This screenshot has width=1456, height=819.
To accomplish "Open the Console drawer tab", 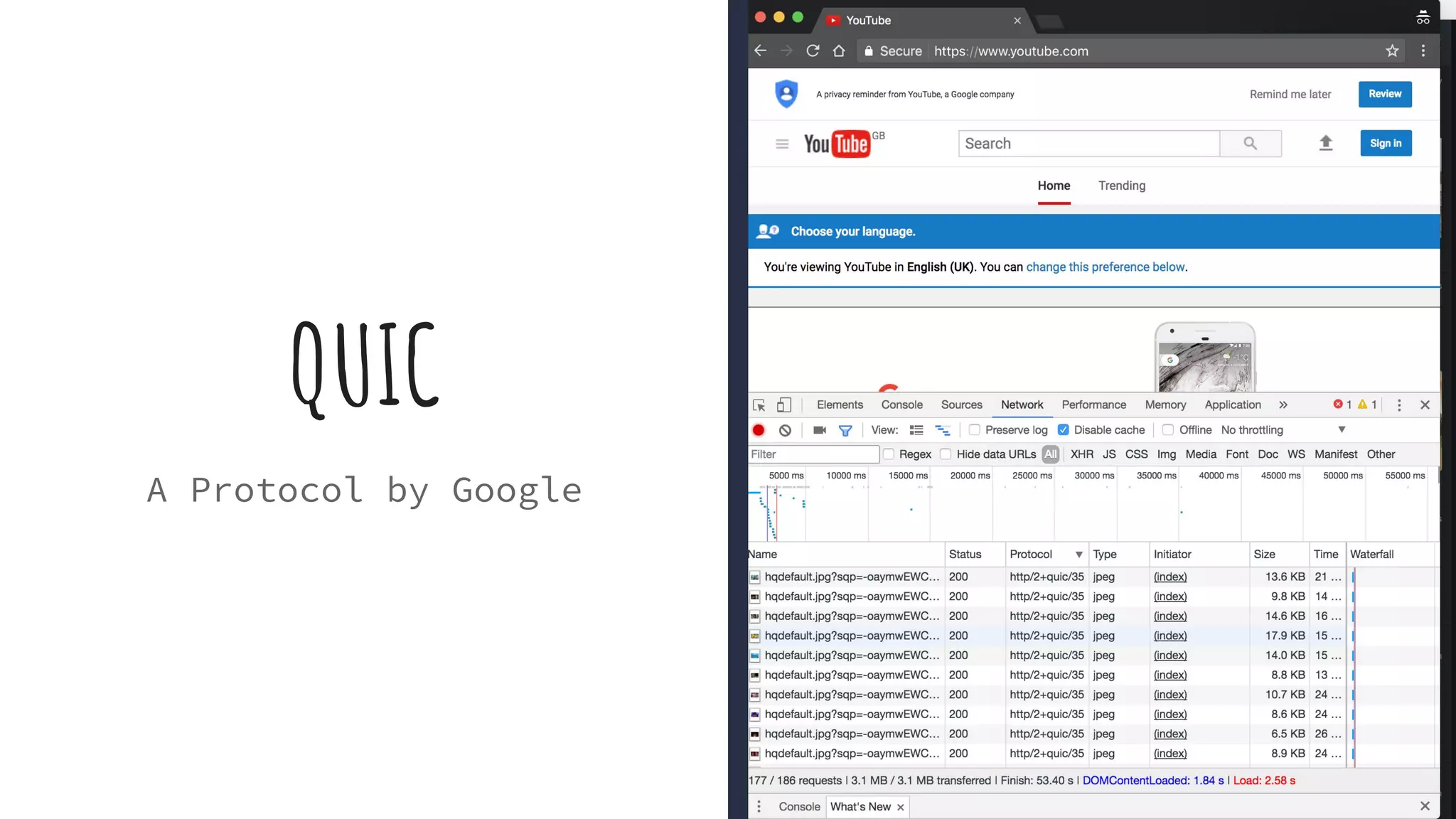I will click(x=799, y=806).
